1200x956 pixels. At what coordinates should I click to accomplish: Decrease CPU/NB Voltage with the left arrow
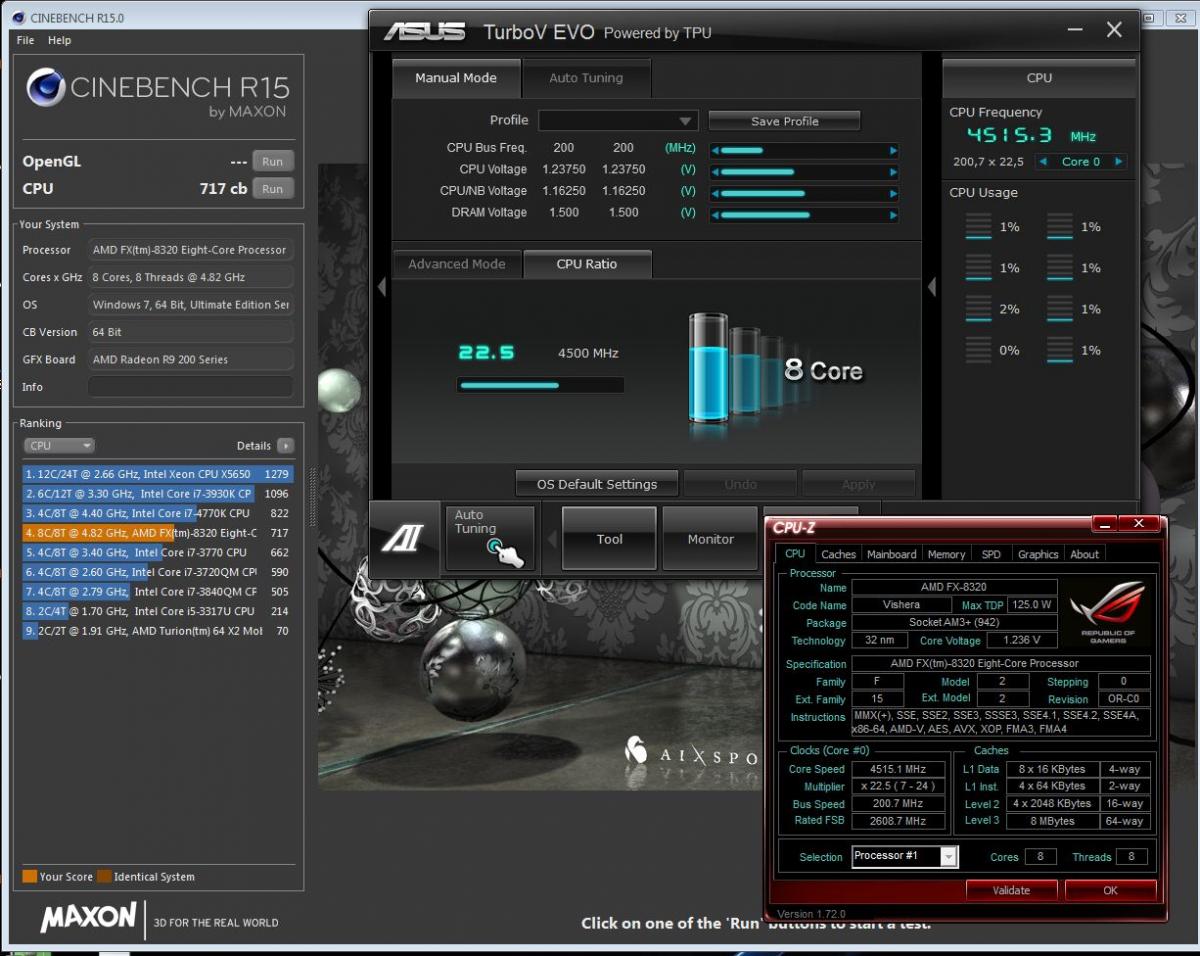[x=715, y=193]
